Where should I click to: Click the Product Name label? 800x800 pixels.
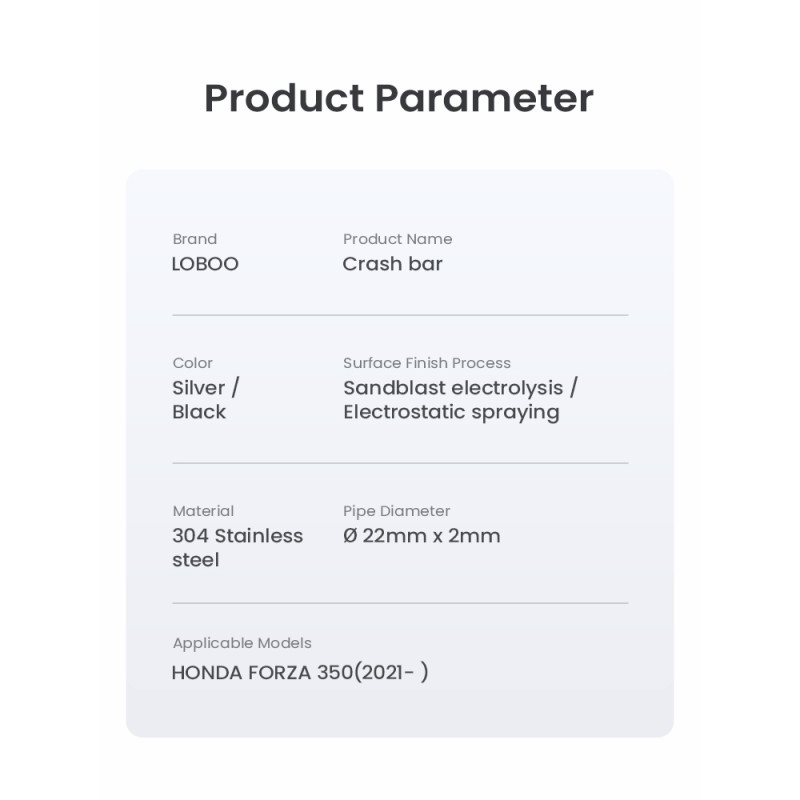click(397, 239)
